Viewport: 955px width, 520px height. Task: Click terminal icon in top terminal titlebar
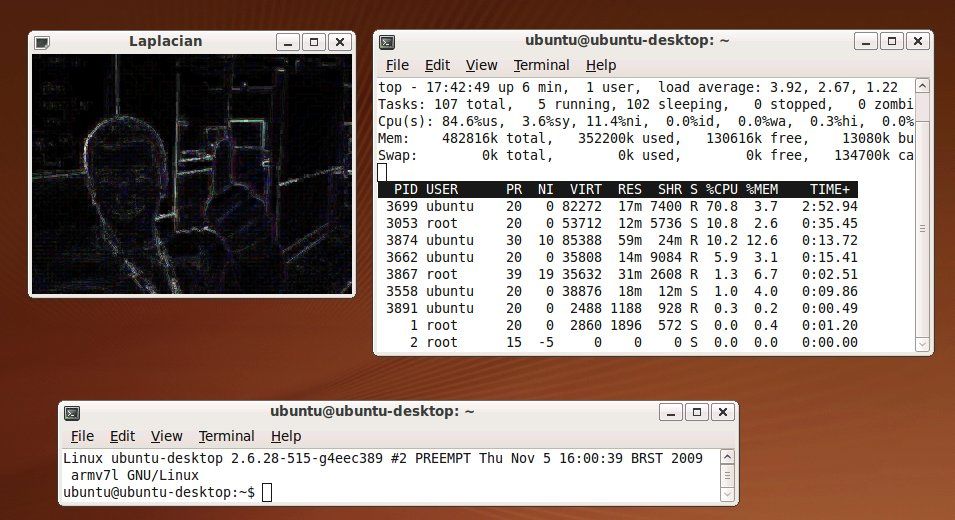pyautogui.click(x=387, y=42)
